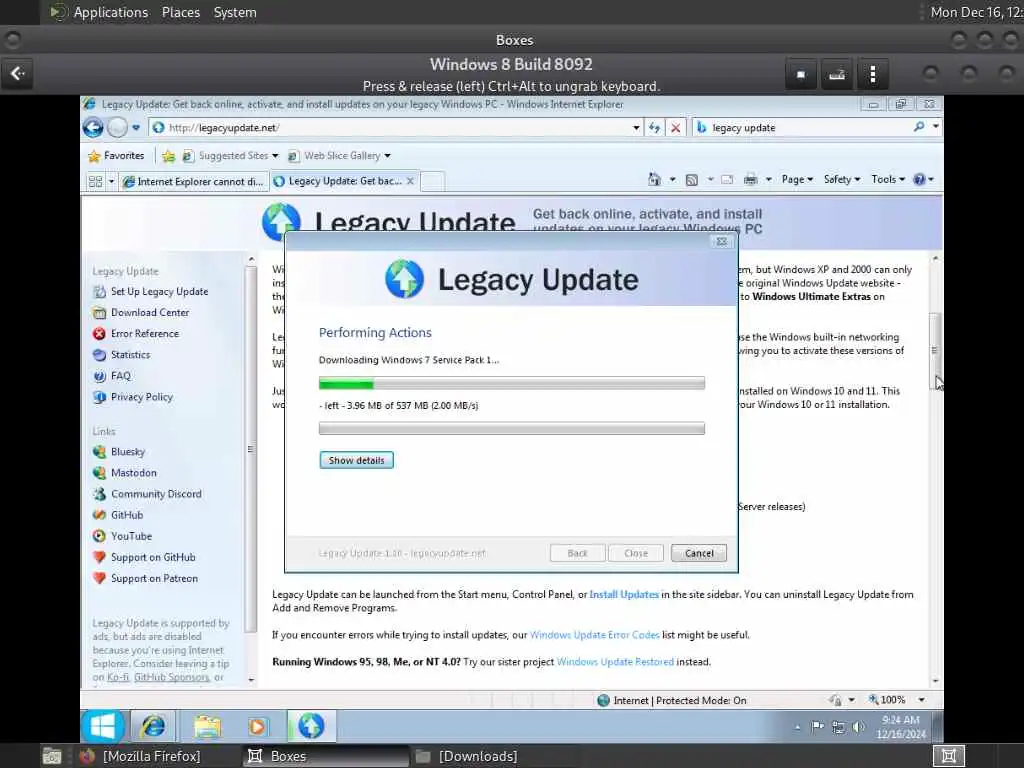This screenshot has width=1024, height=768.
Task: Click the IE forward arrow button
Action: [x=118, y=127]
